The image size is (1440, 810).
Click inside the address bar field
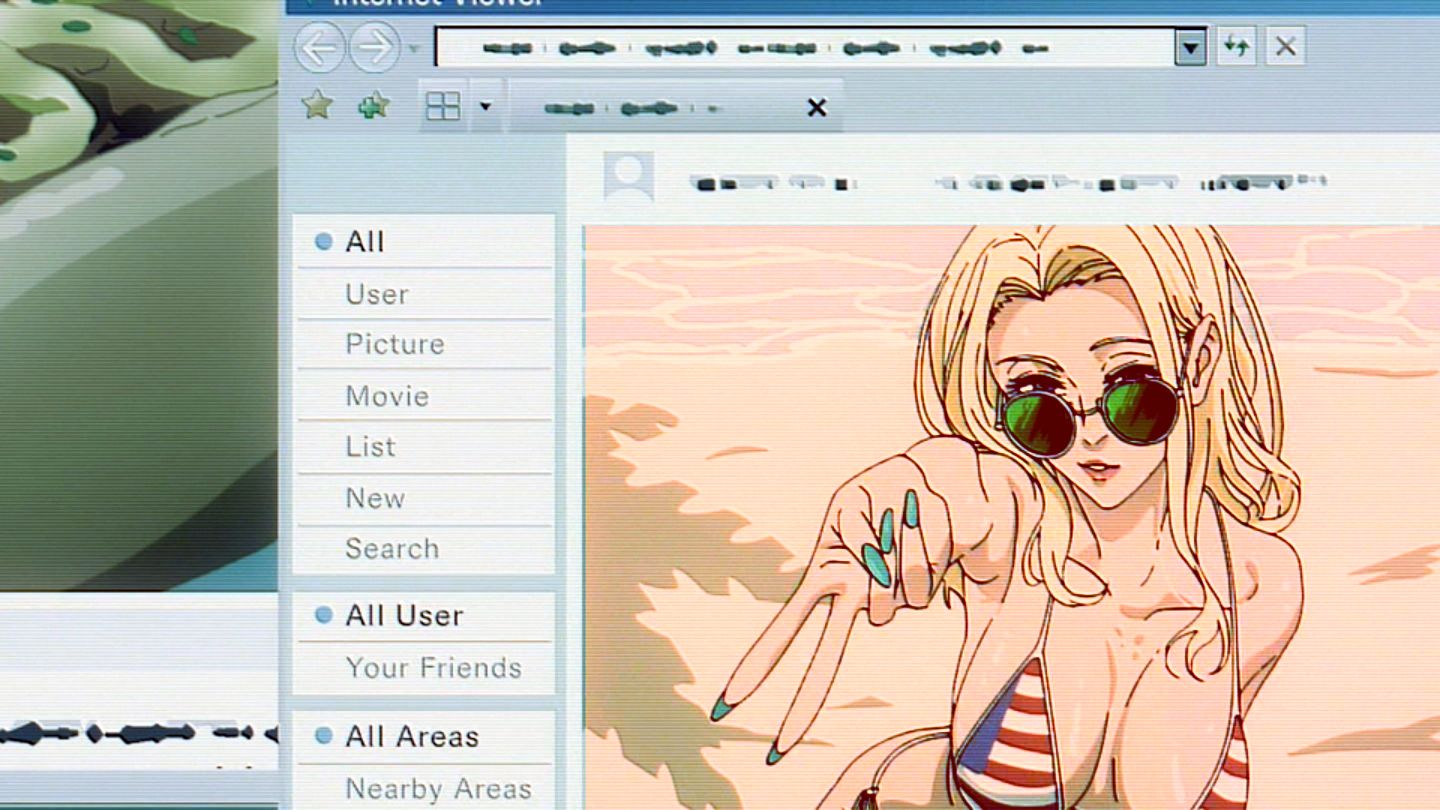tap(800, 47)
